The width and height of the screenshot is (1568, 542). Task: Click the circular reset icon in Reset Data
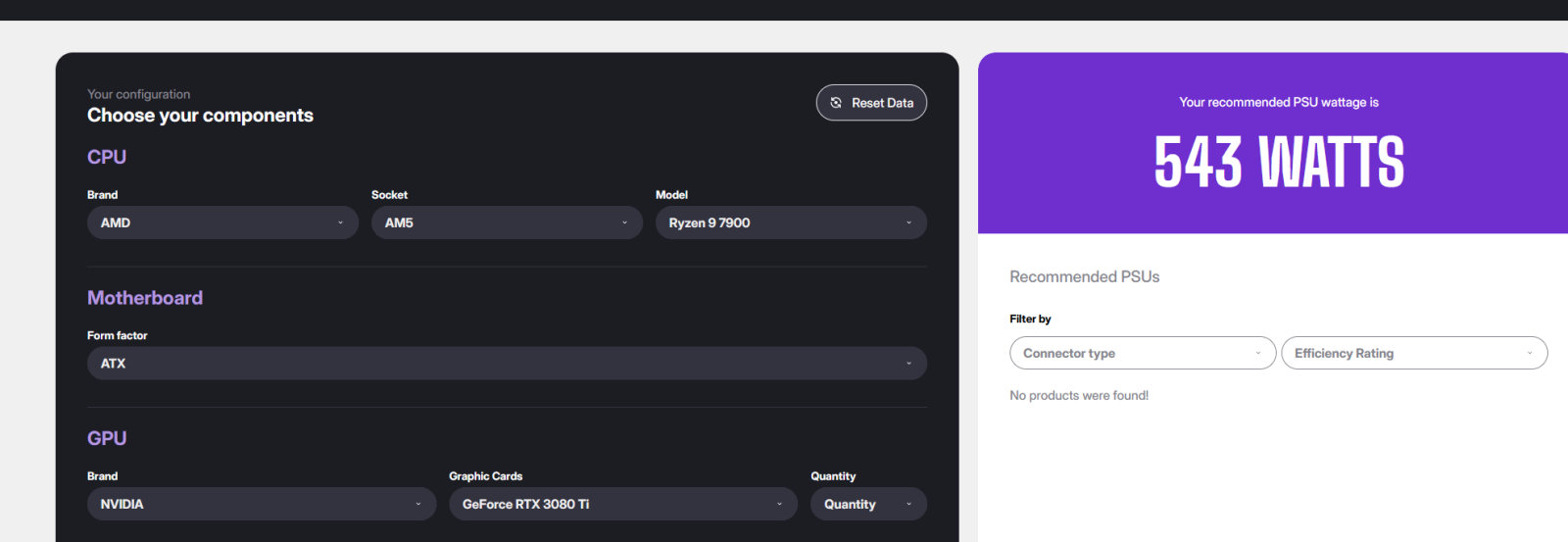836,103
